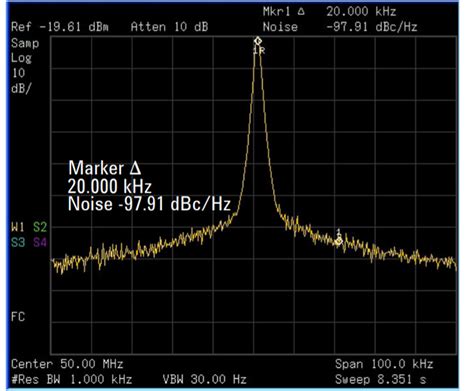Select the 'Center 50.00 MHz' frequency readout
474x391 pixels.
click(x=67, y=364)
